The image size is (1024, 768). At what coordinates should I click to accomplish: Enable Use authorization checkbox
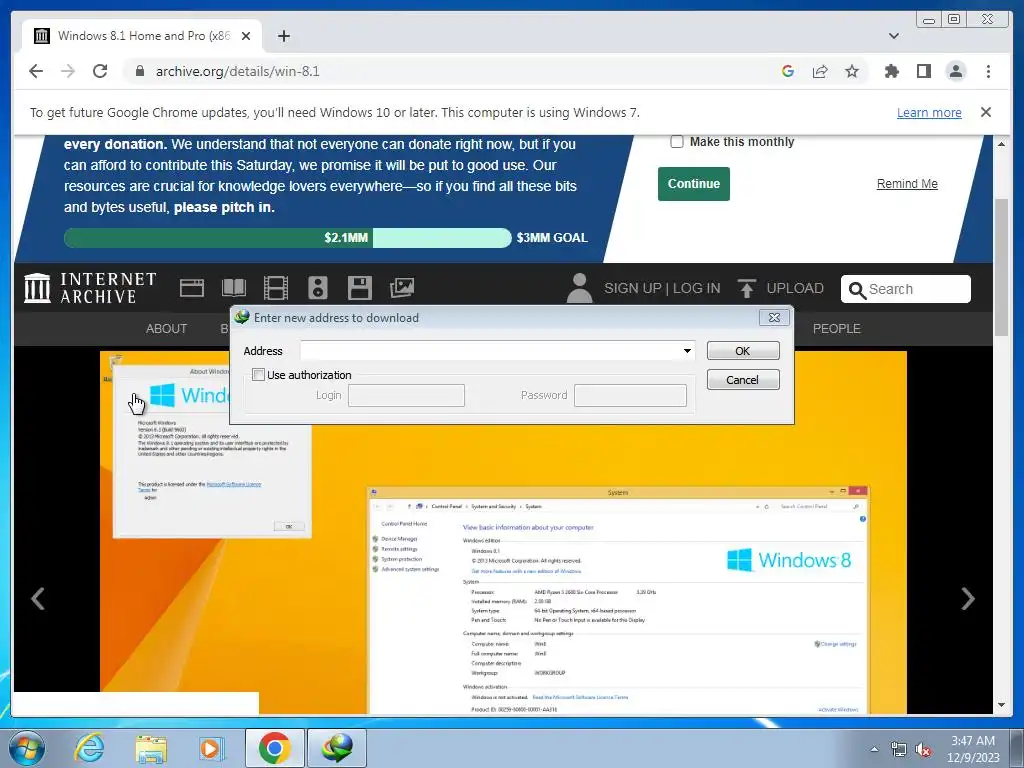point(259,375)
